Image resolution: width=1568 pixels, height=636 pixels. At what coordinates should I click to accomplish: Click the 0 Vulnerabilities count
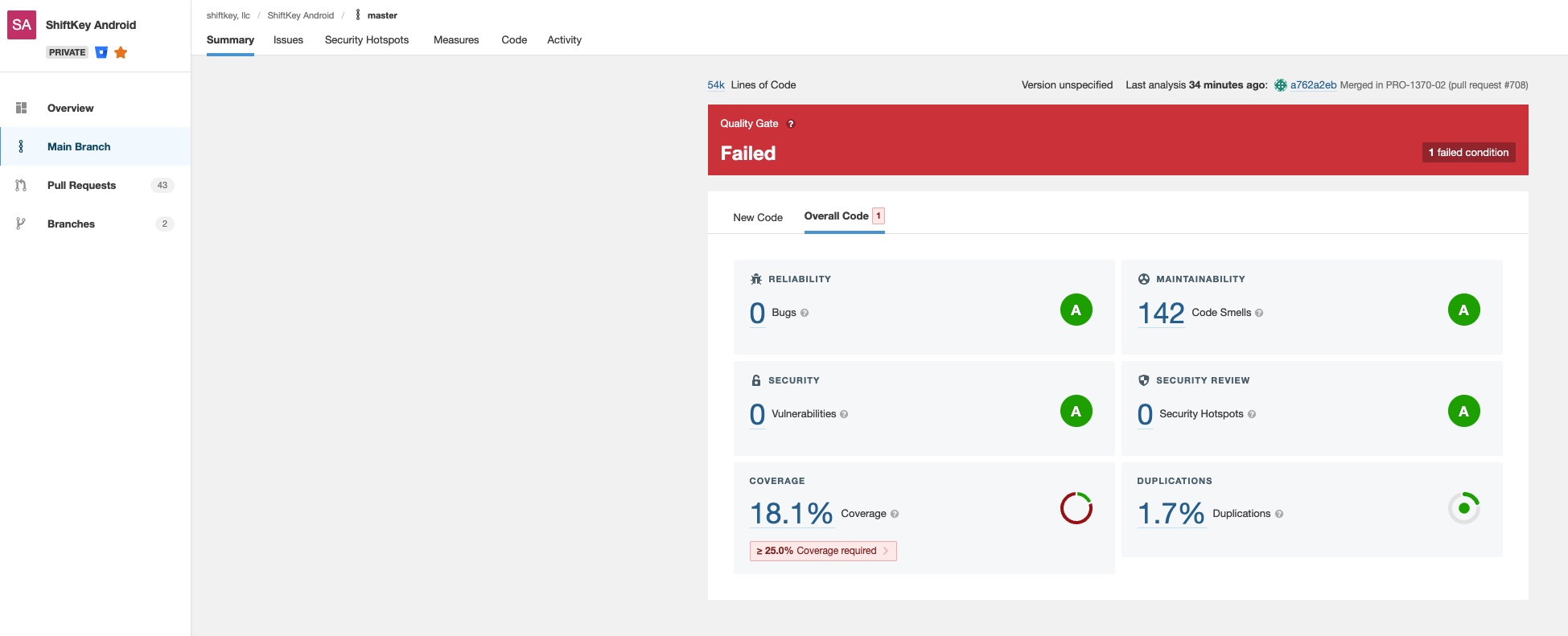pyautogui.click(x=757, y=414)
